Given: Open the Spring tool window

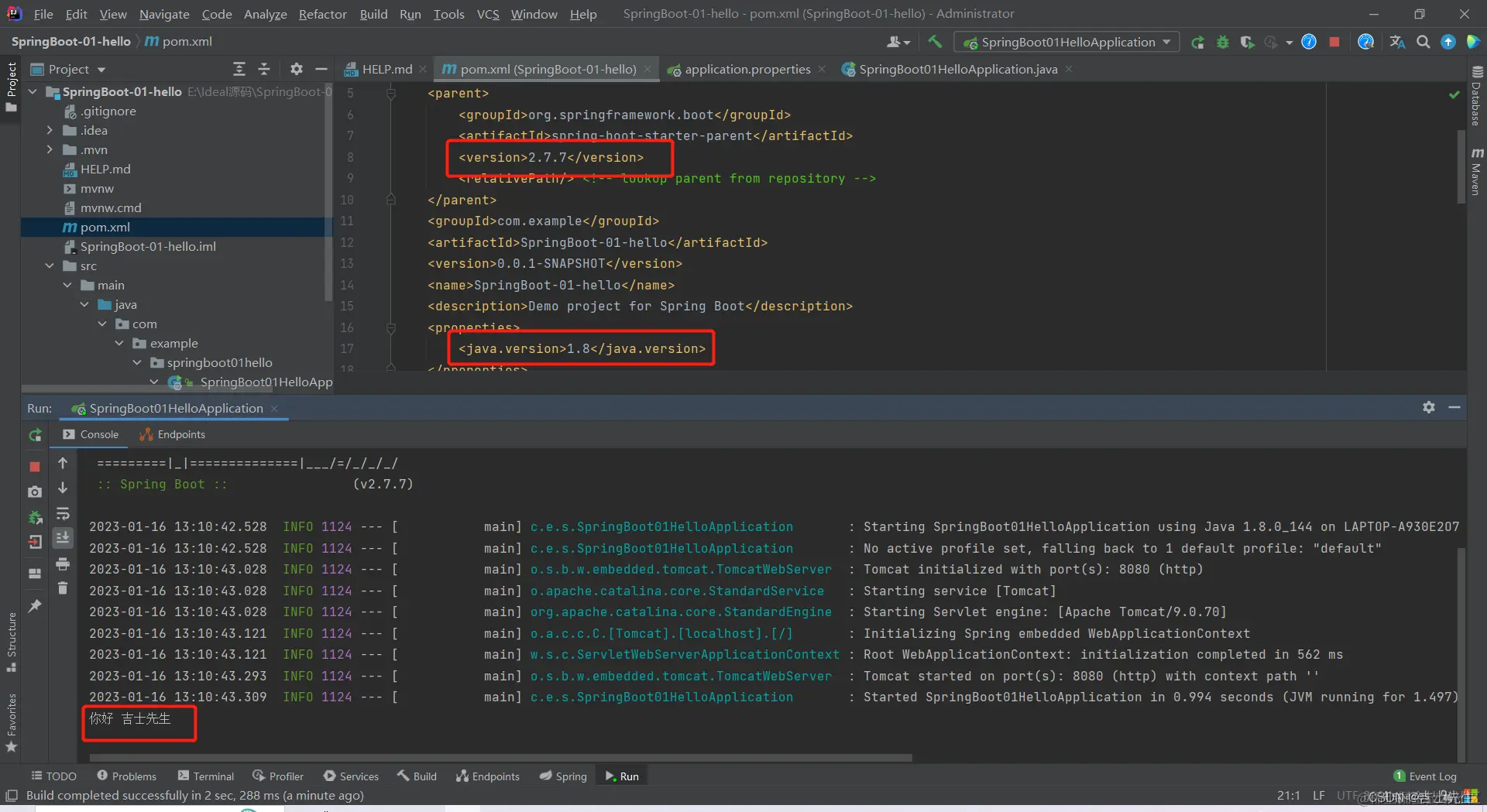Looking at the screenshot, I should pyautogui.click(x=563, y=776).
